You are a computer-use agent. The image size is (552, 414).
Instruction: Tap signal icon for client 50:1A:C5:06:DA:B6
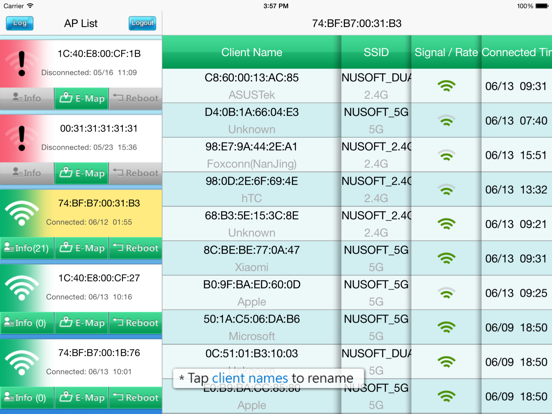[x=446, y=327]
